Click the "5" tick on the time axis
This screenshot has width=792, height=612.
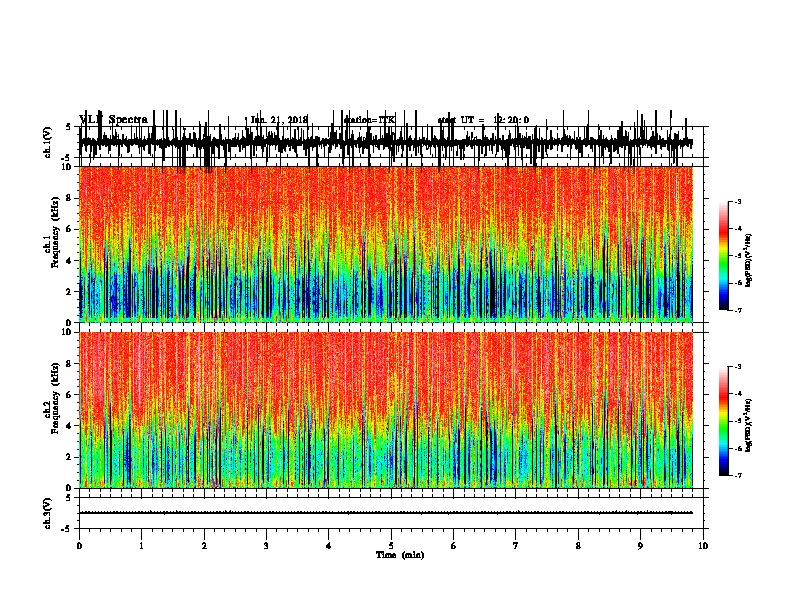391,546
